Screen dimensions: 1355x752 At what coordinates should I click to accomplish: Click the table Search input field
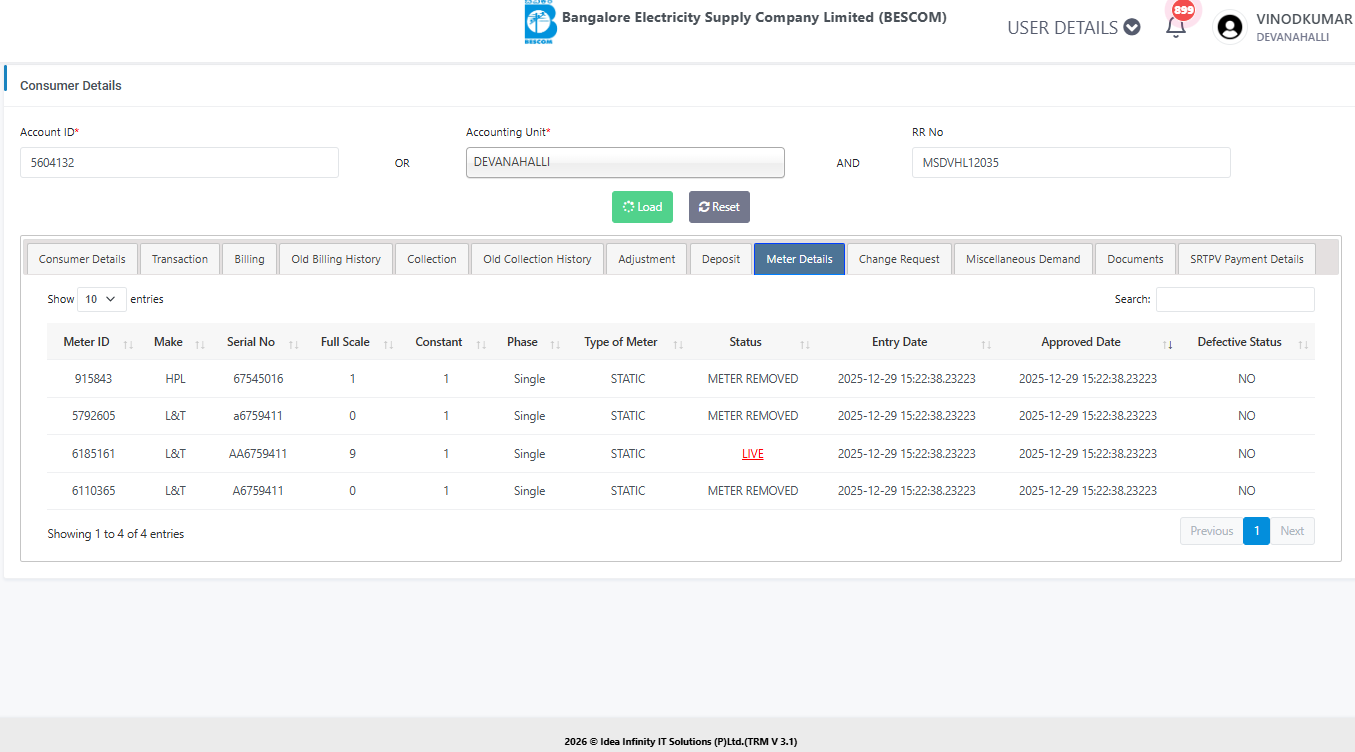(1235, 299)
